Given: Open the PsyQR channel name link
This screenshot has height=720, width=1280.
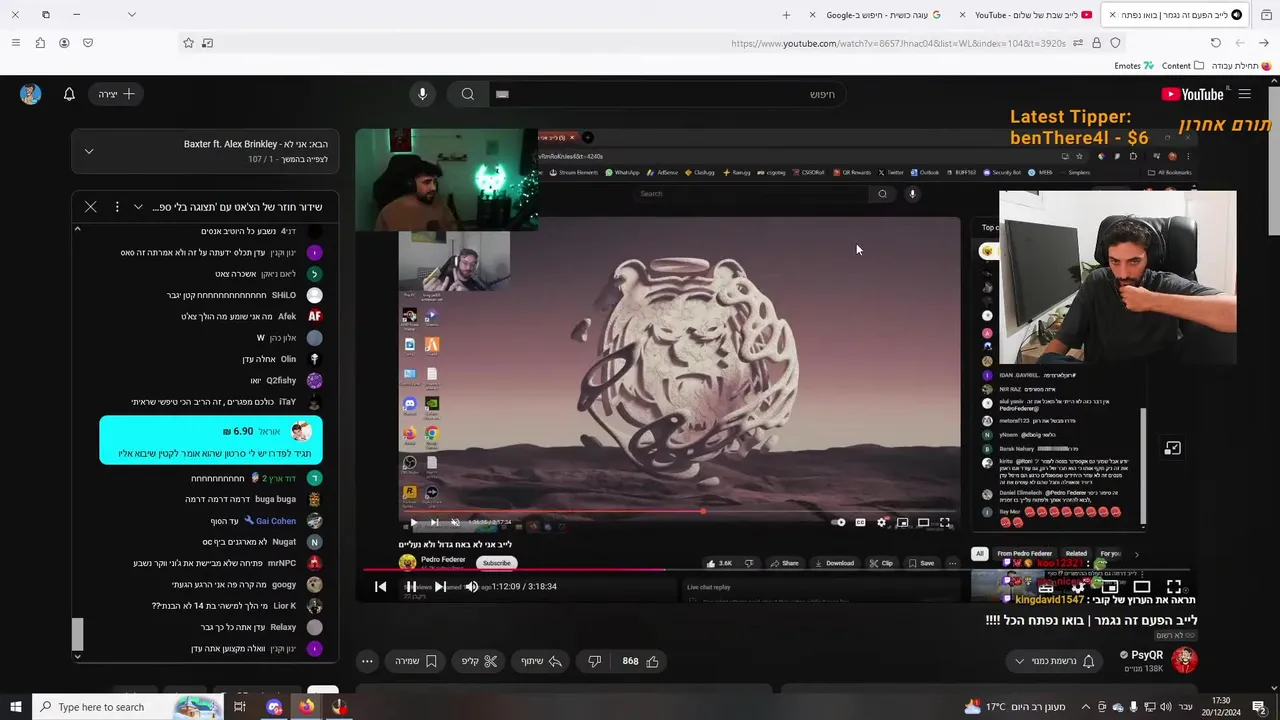Looking at the screenshot, I should (1146, 655).
